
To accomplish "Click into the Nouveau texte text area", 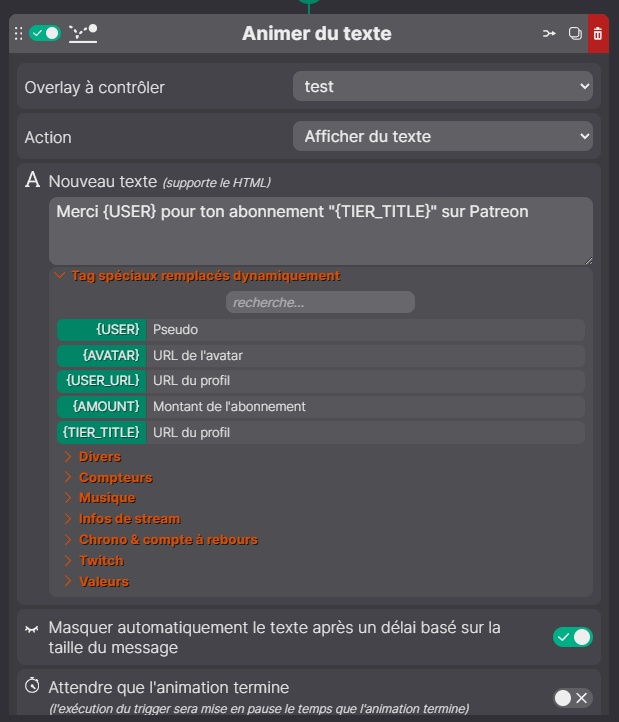I will [x=320, y=231].
